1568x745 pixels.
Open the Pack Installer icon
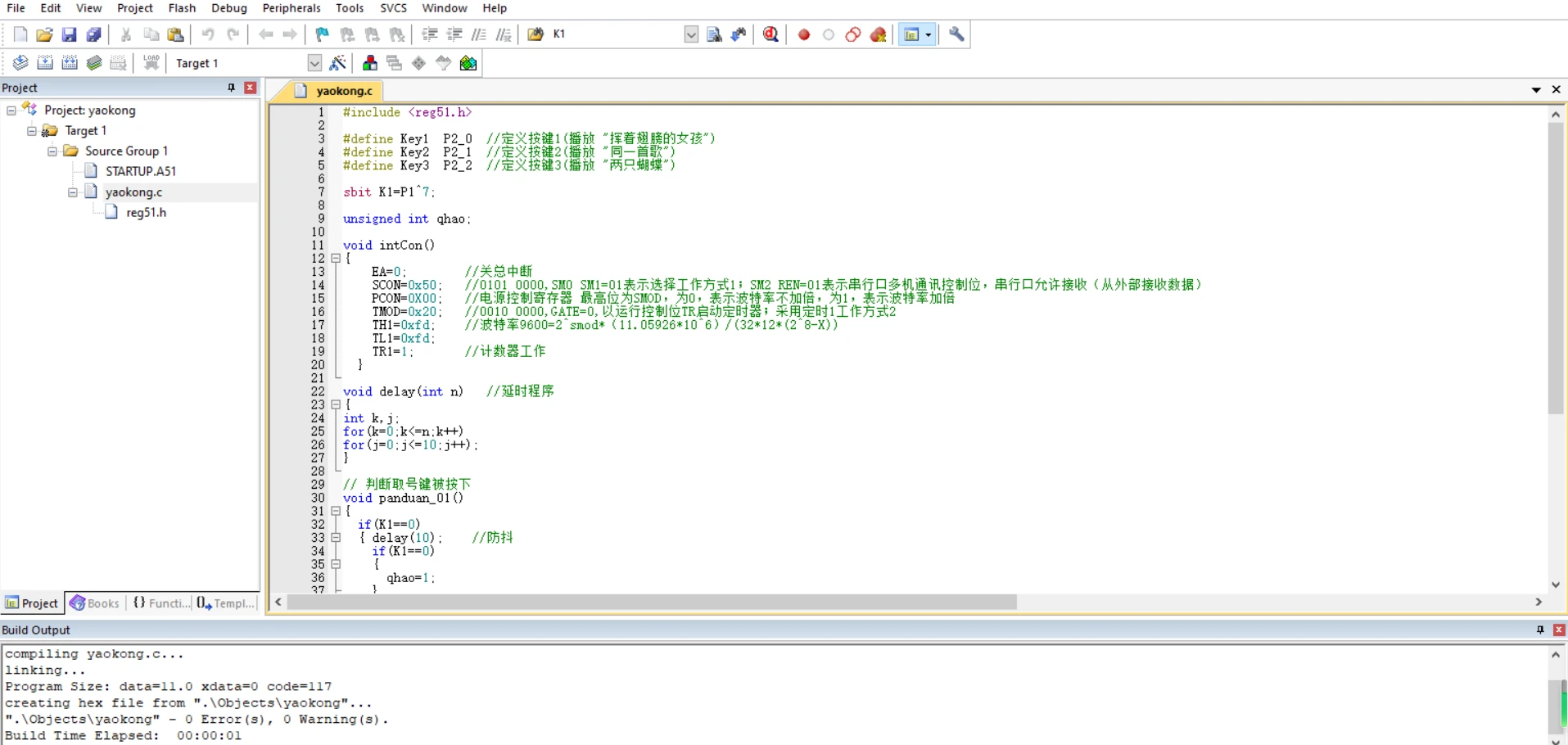(x=468, y=63)
